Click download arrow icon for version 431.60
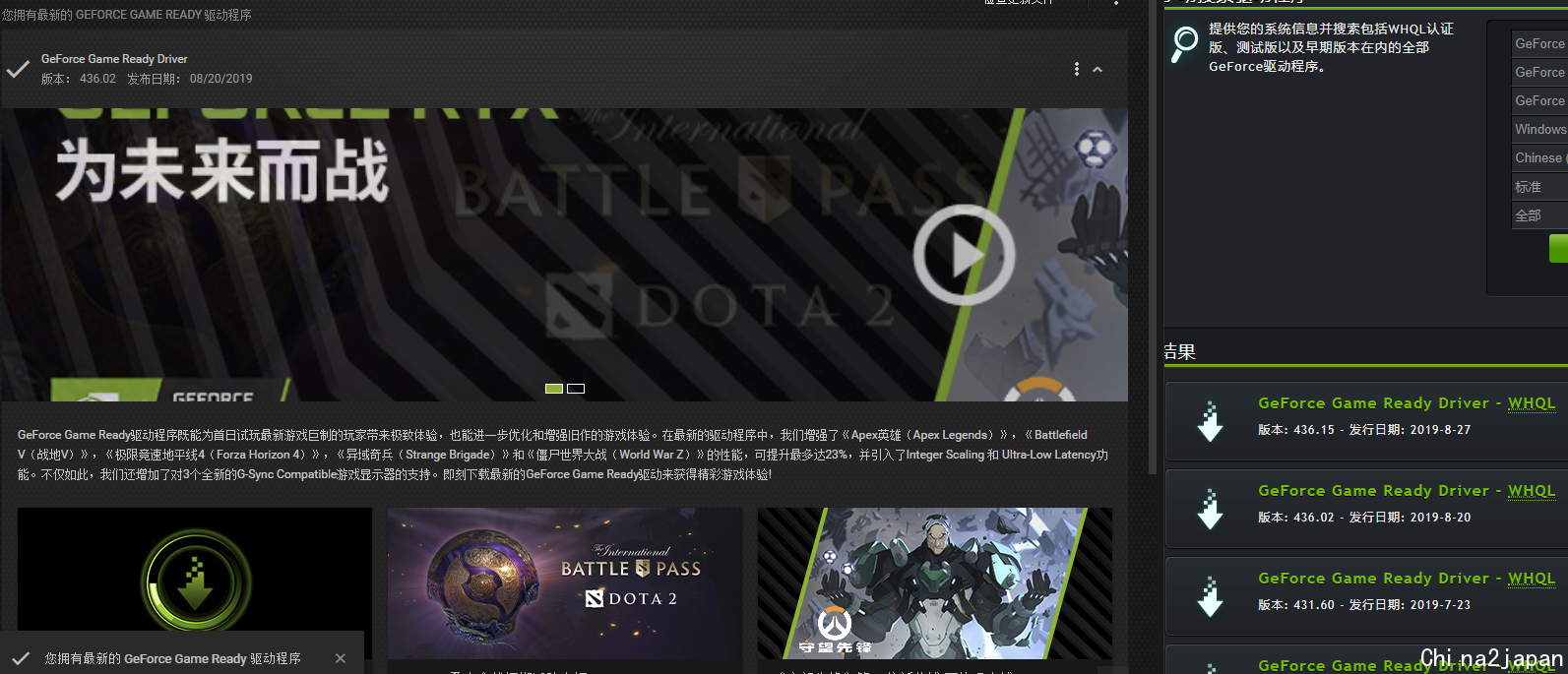The height and width of the screenshot is (674, 1568). (x=1211, y=596)
